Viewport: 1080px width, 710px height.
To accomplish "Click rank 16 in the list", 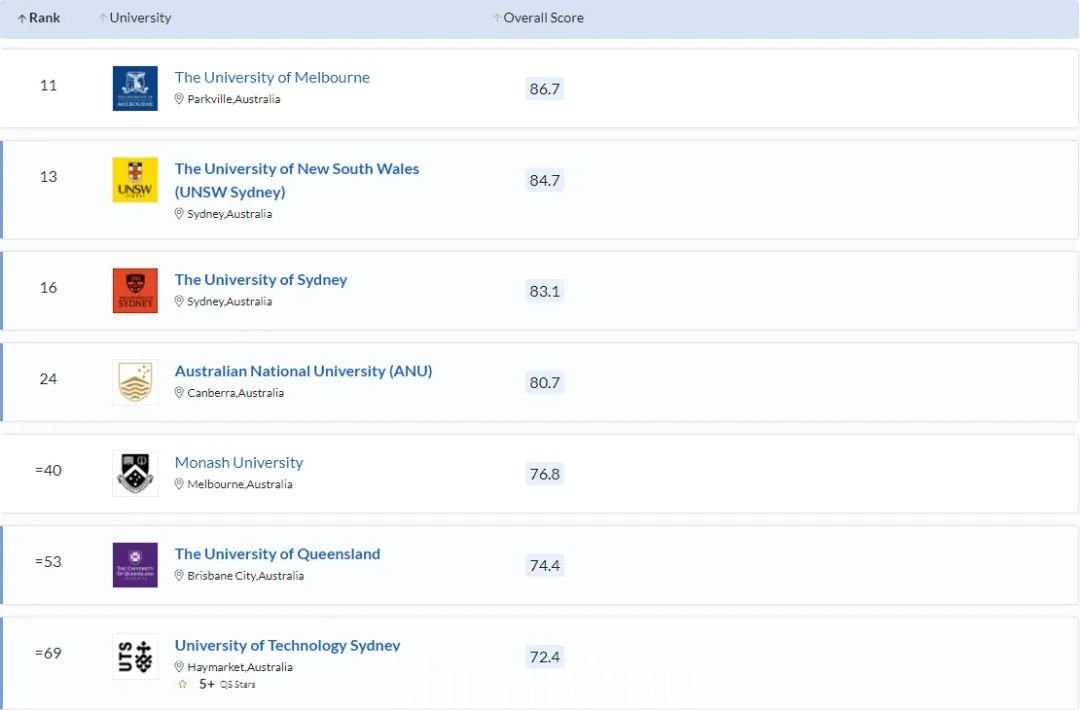I will click(48, 288).
